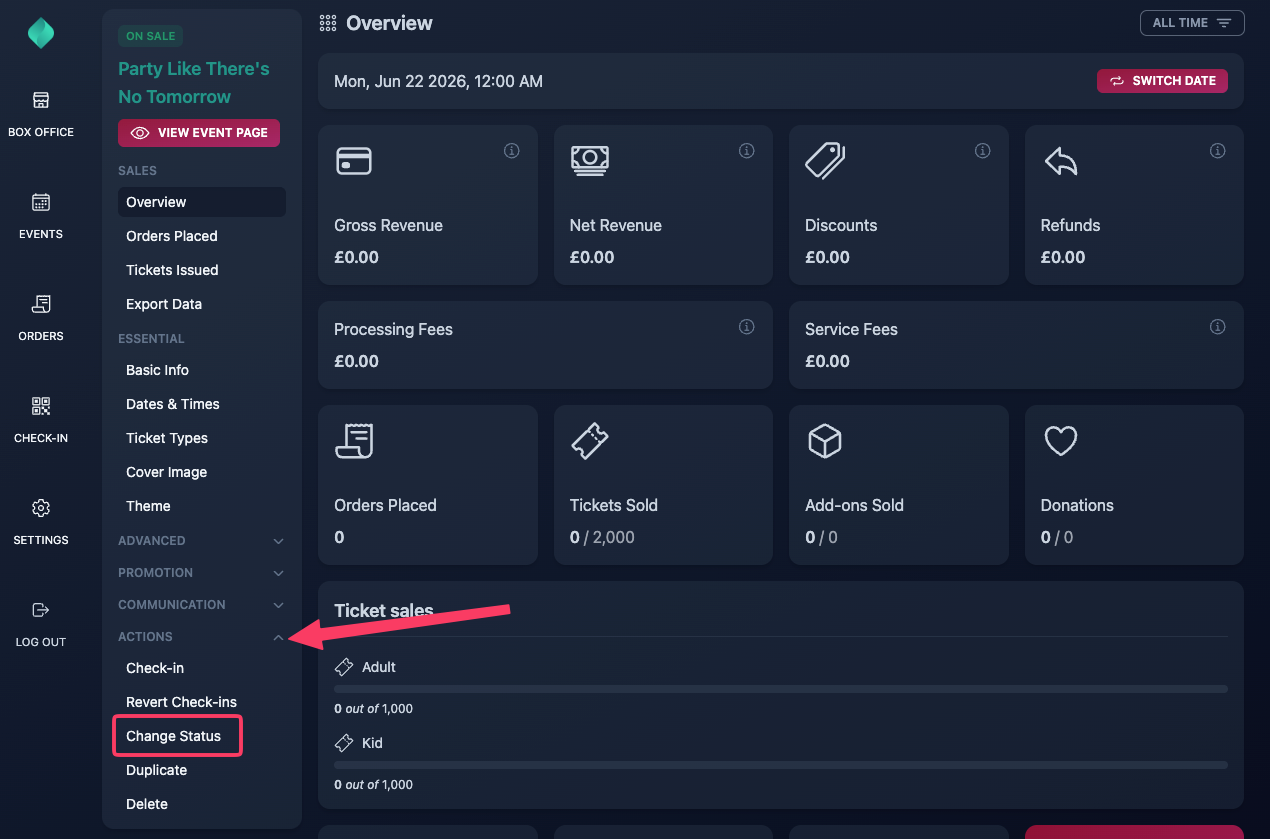Open the Settings gear icon
The width and height of the screenshot is (1270, 839).
[x=41, y=508]
